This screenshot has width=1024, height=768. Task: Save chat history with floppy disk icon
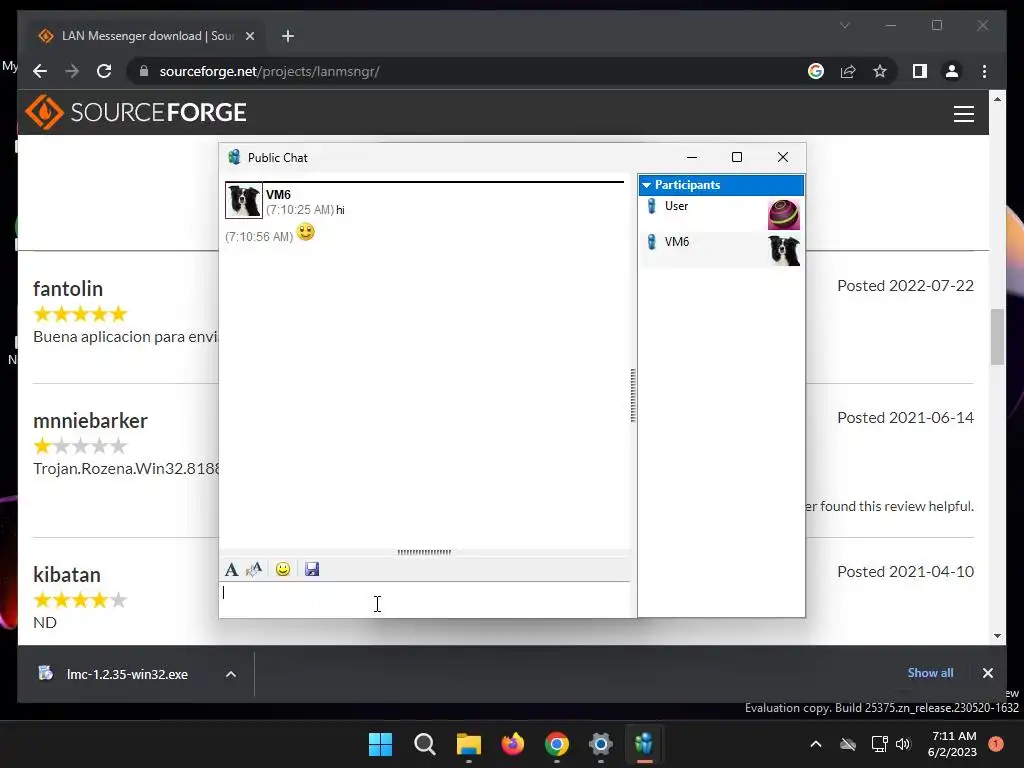pyautogui.click(x=312, y=569)
